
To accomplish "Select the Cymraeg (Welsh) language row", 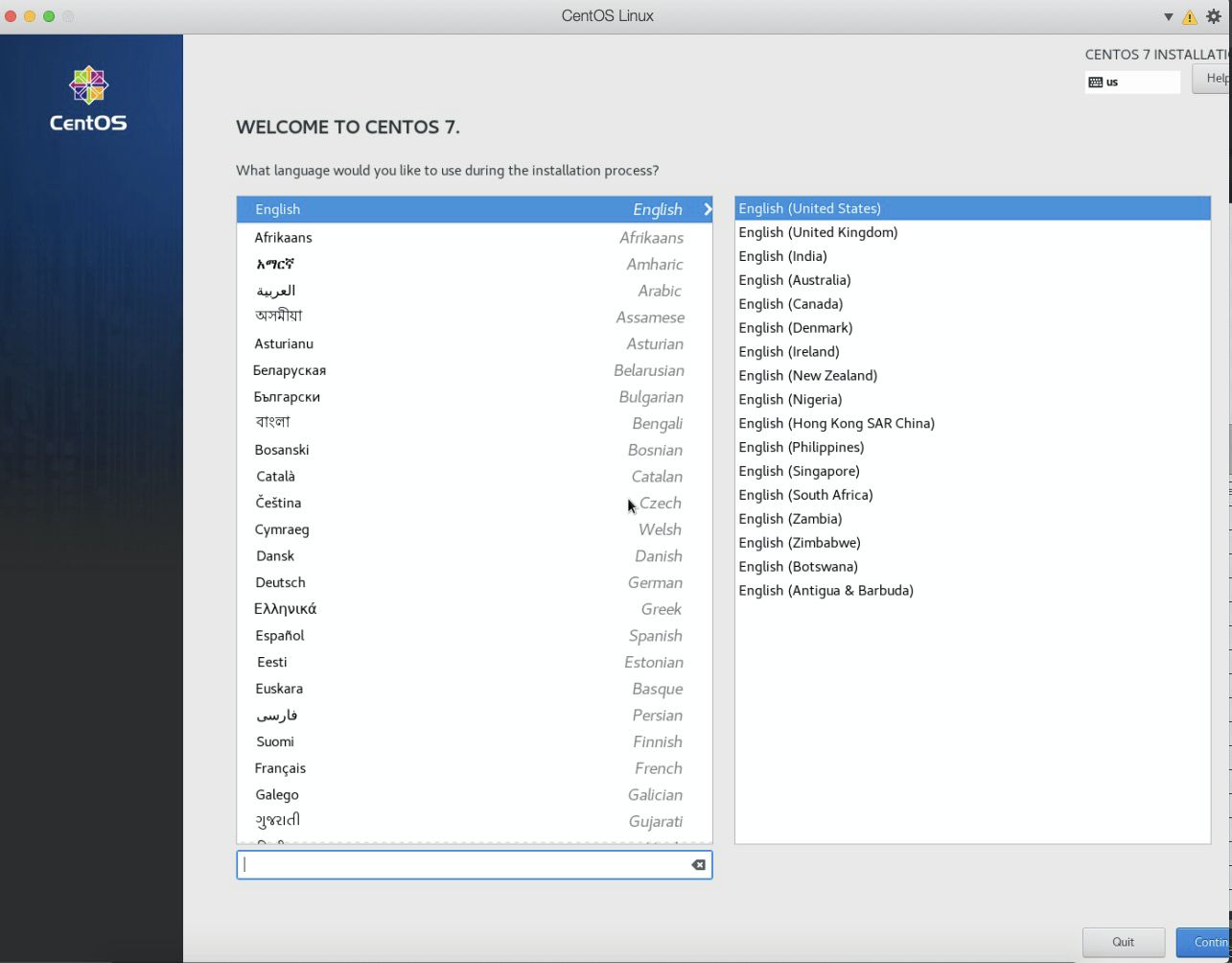I will pyautogui.click(x=475, y=529).
